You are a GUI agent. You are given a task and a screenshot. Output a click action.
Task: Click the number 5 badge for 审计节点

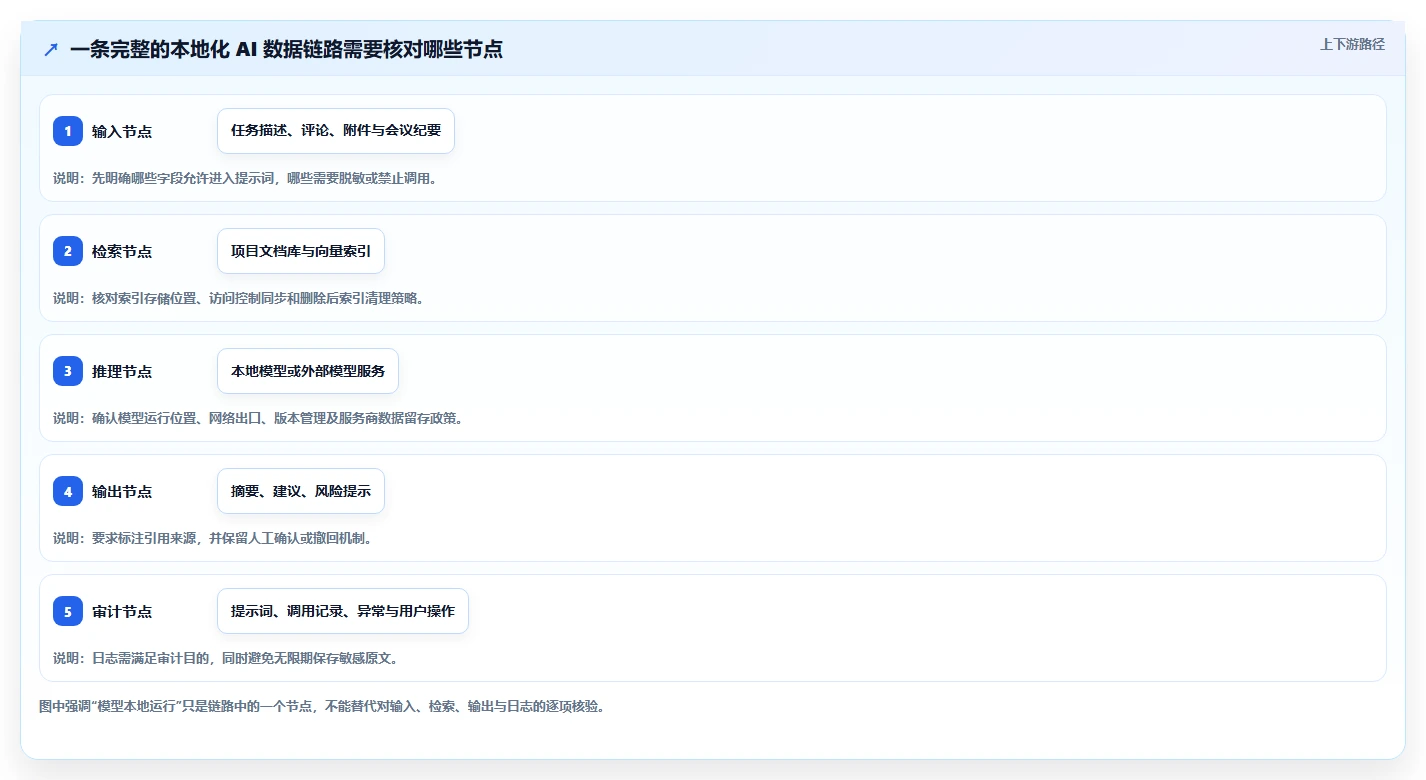pyautogui.click(x=68, y=611)
